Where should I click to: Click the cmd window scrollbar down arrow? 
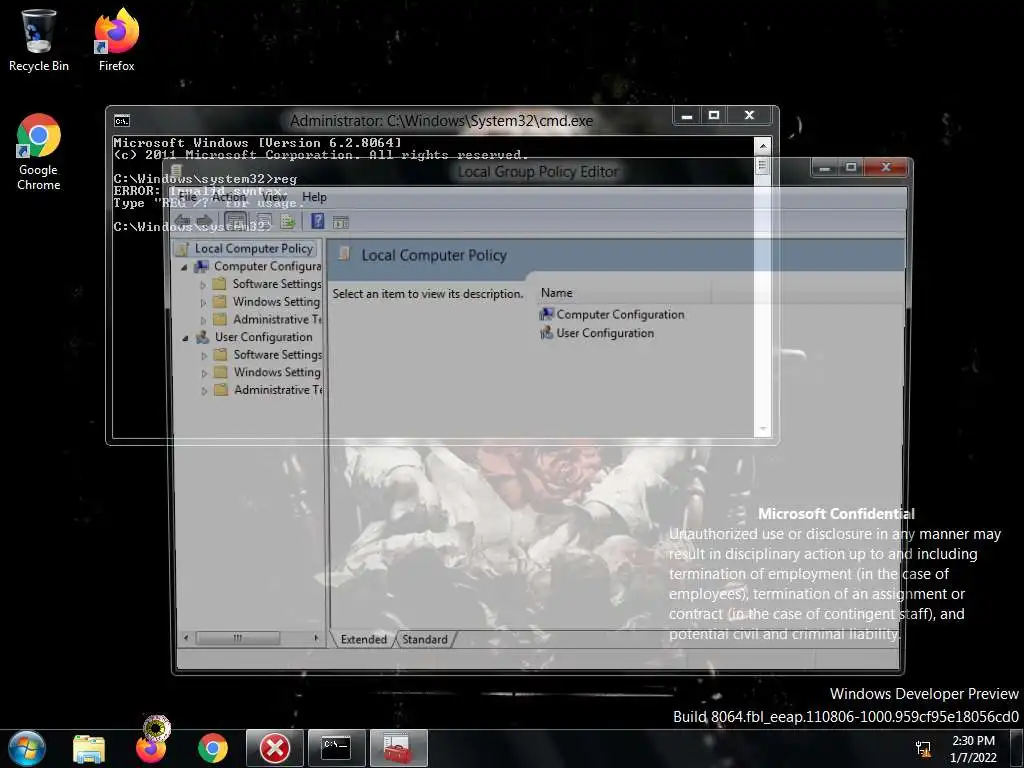pyautogui.click(x=762, y=429)
